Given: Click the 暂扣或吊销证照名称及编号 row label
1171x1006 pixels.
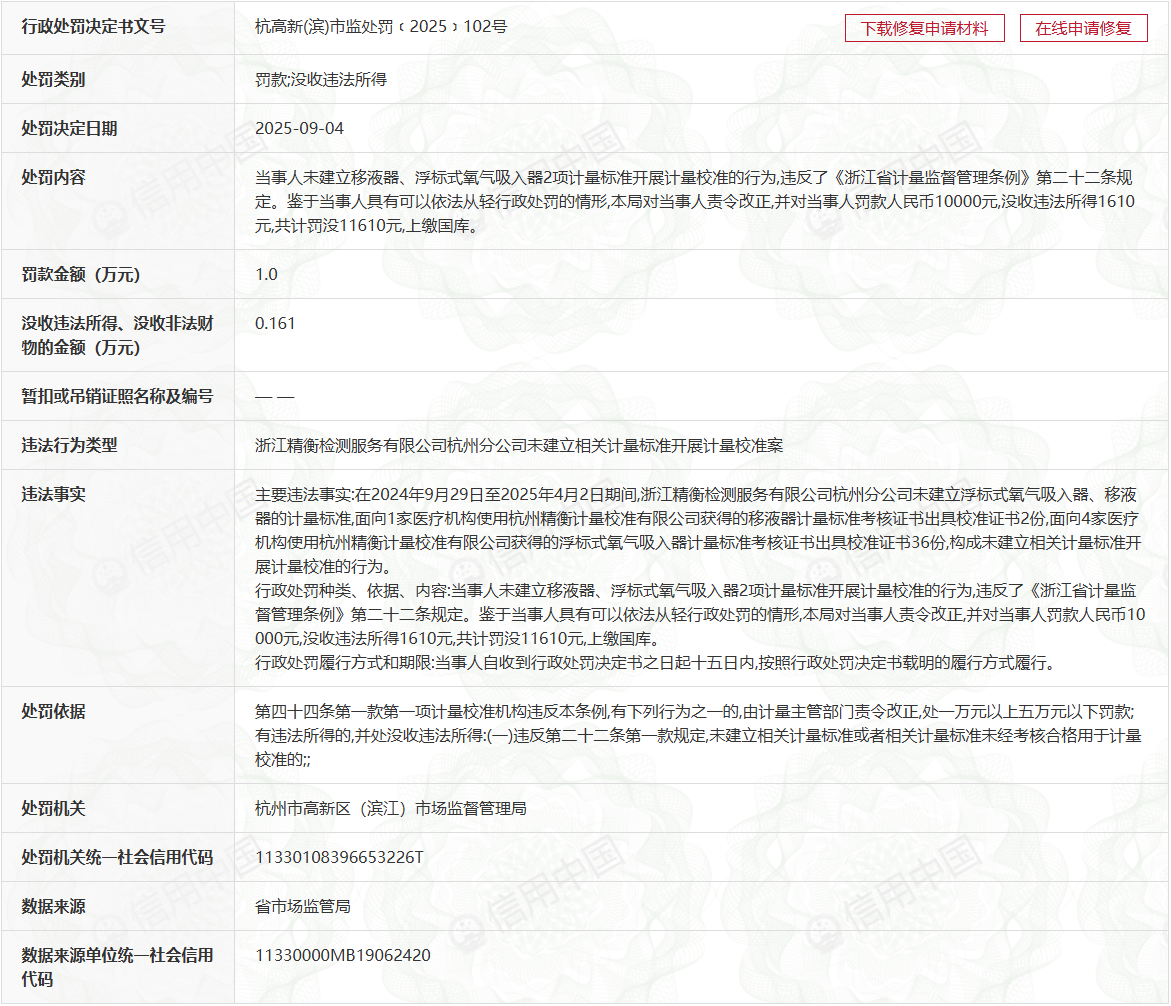Looking at the screenshot, I should (x=118, y=396).
